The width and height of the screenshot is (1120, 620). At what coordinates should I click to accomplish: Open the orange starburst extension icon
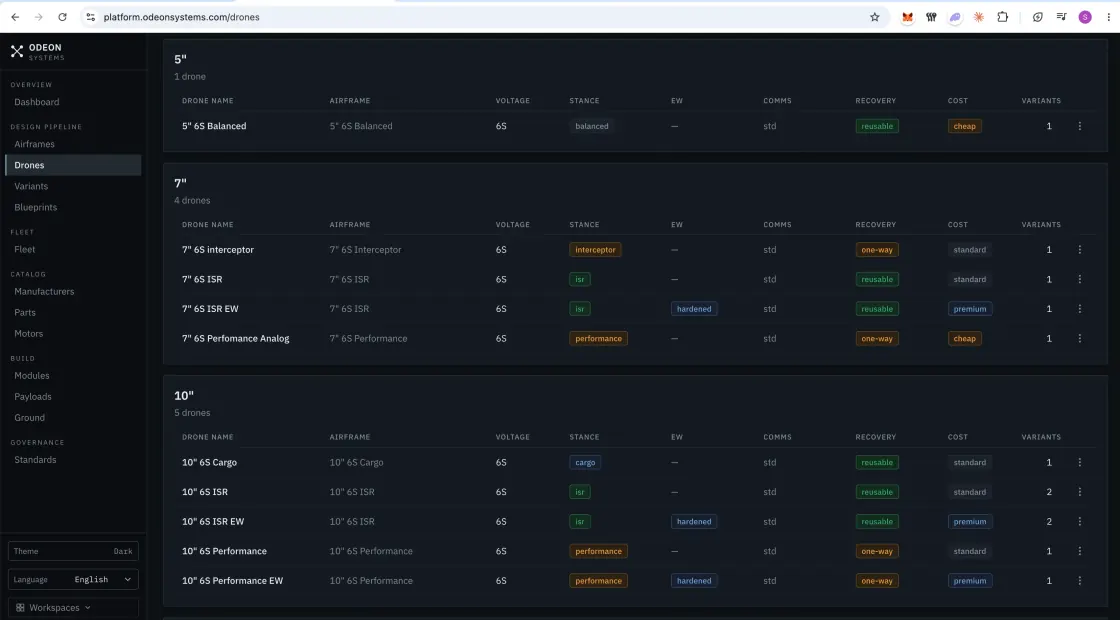coord(979,17)
